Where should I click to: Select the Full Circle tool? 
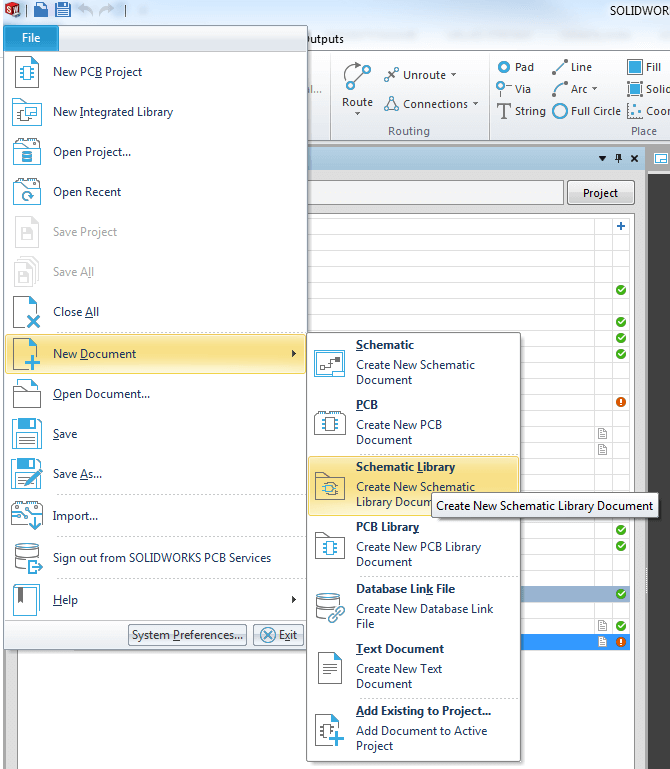586,111
